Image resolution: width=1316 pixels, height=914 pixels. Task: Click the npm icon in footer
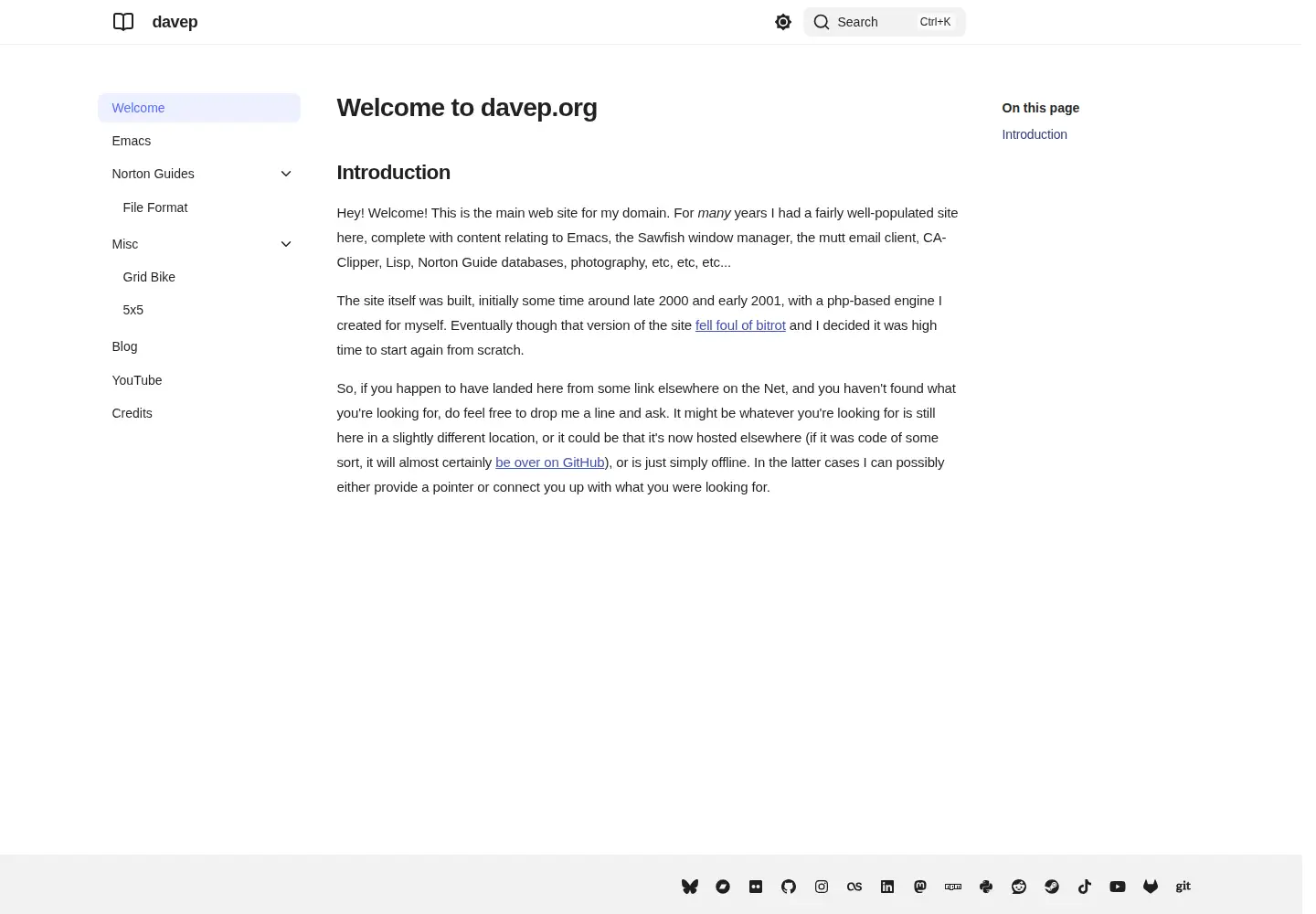pos(953,887)
